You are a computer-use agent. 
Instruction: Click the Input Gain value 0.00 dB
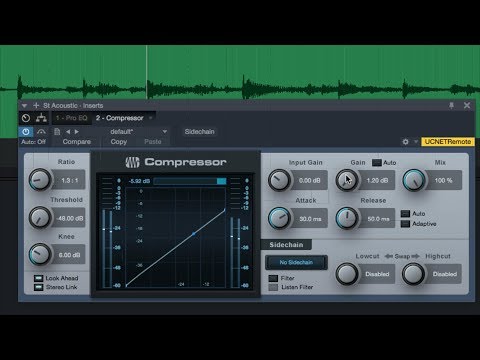[309, 180]
